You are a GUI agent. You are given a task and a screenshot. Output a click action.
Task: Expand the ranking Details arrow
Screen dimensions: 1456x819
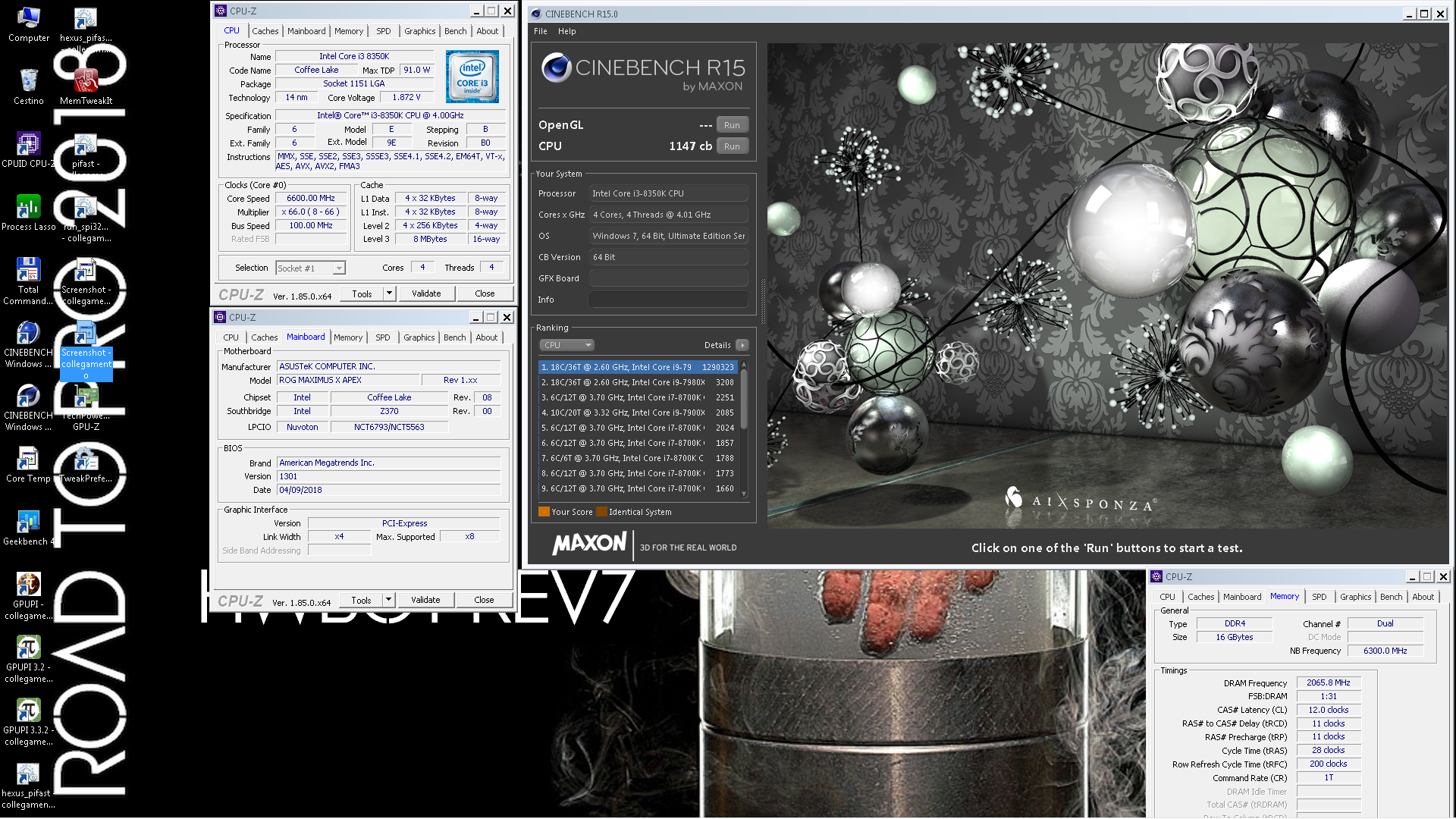coord(742,345)
